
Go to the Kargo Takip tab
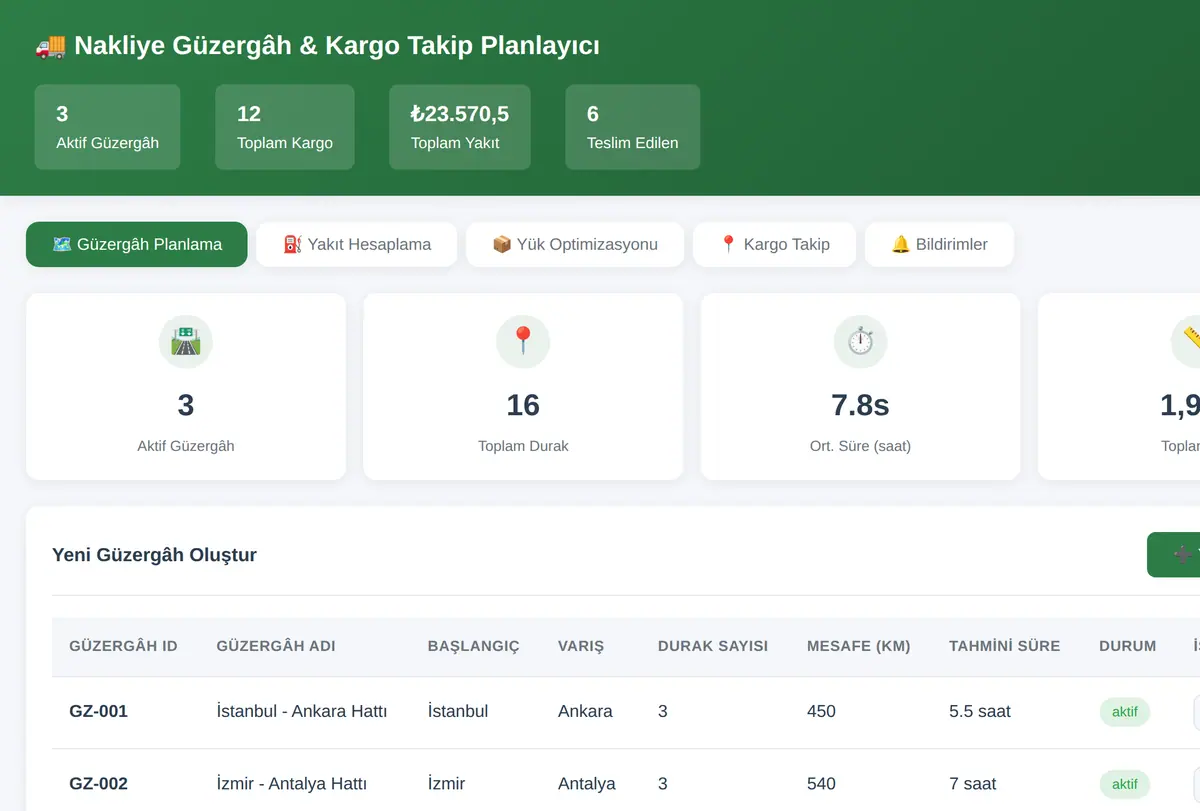pos(774,244)
